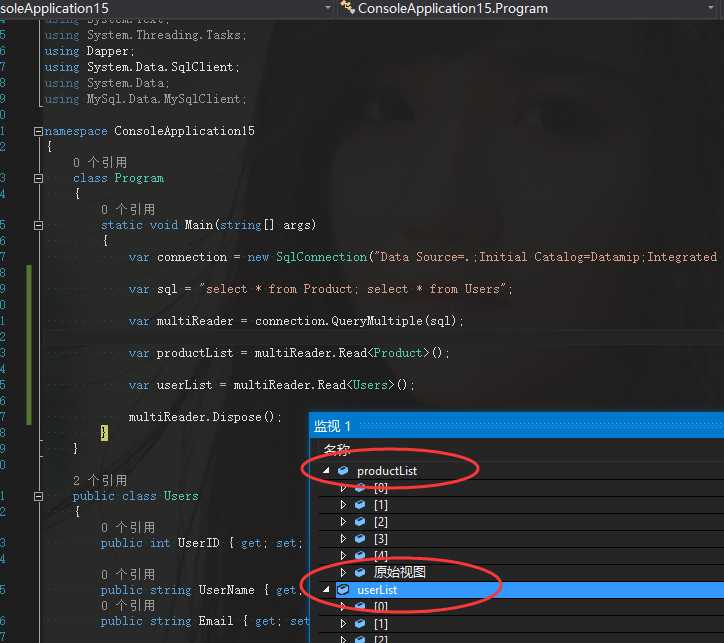Image resolution: width=724 pixels, height=643 pixels.
Task: Collapse the userList watch entry
Action: point(326,590)
